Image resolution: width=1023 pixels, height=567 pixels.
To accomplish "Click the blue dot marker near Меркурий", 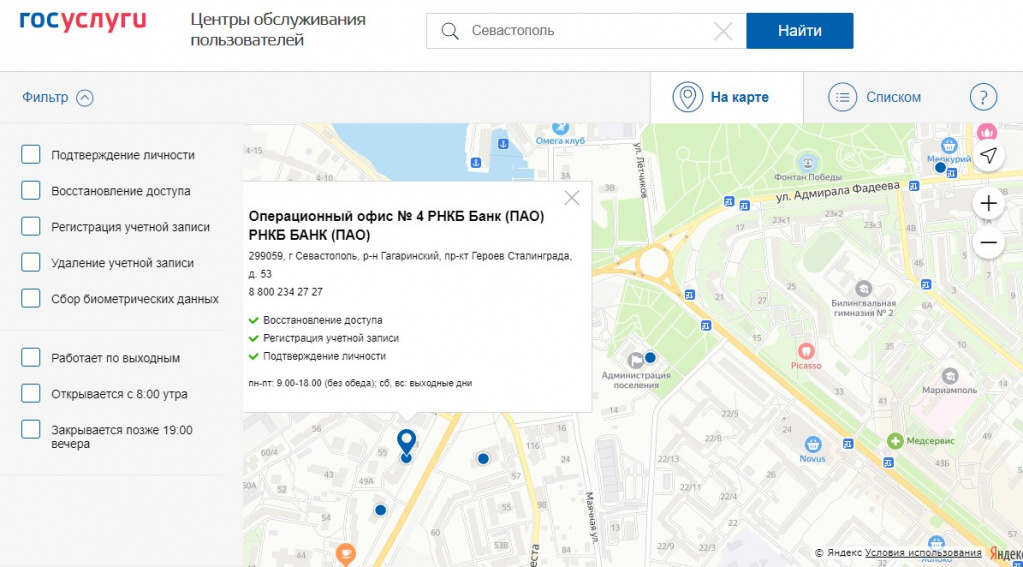I will tap(940, 168).
